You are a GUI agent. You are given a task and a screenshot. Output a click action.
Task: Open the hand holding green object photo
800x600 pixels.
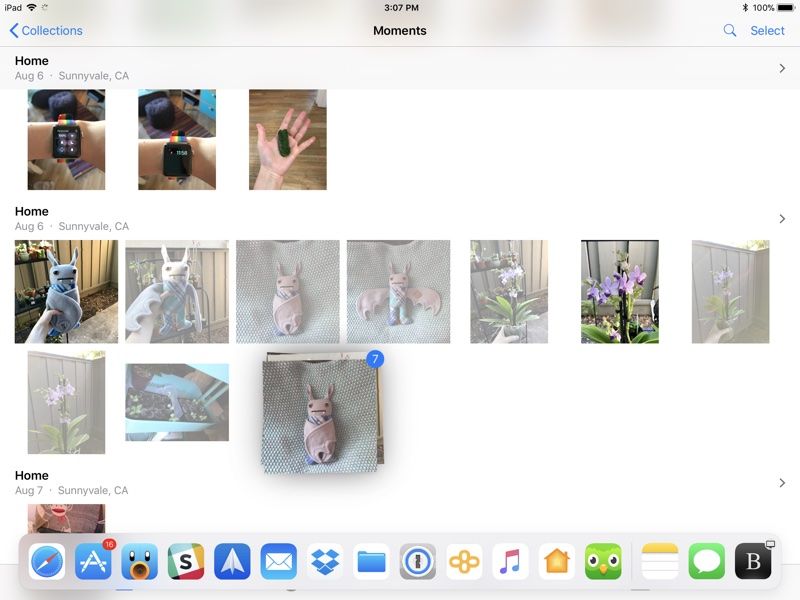click(x=287, y=140)
